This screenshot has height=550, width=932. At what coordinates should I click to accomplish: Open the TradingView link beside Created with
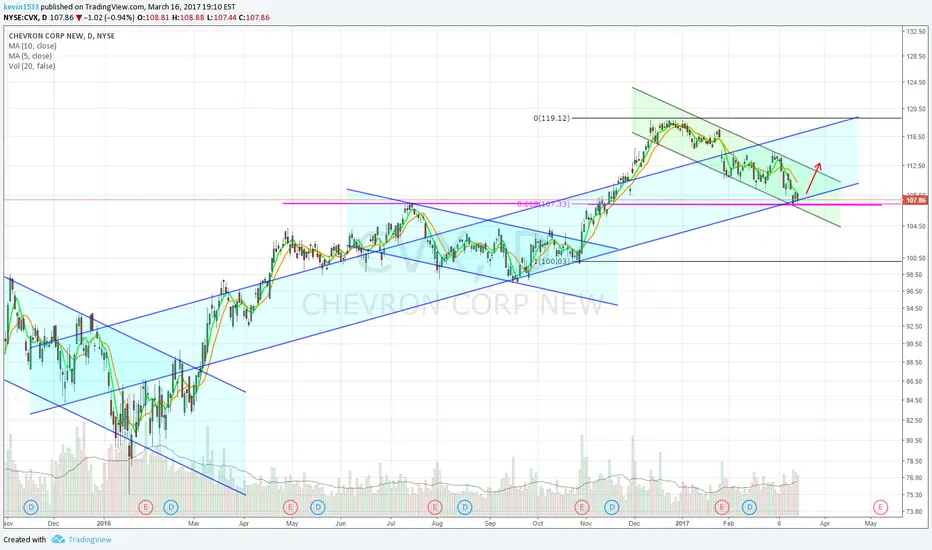pos(90,539)
